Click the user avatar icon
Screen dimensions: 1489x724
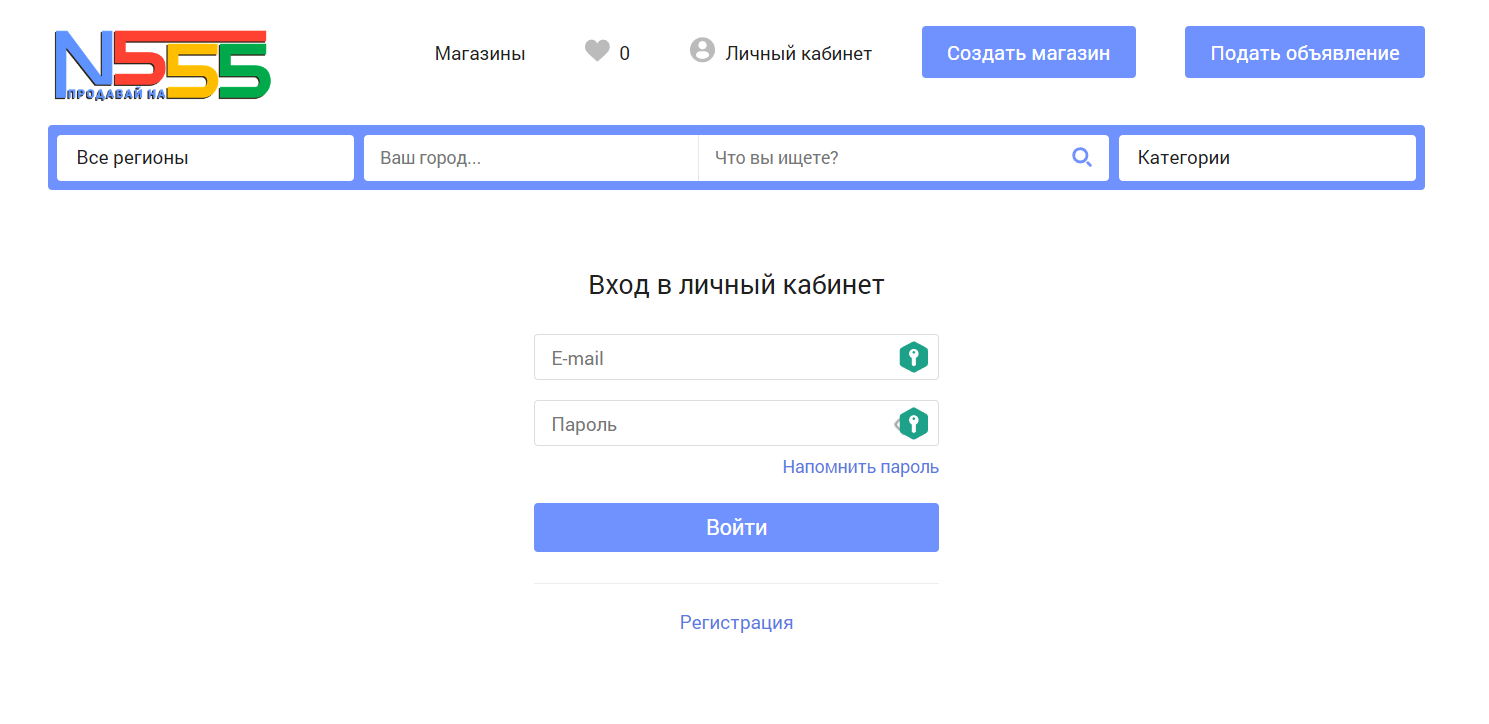(702, 50)
